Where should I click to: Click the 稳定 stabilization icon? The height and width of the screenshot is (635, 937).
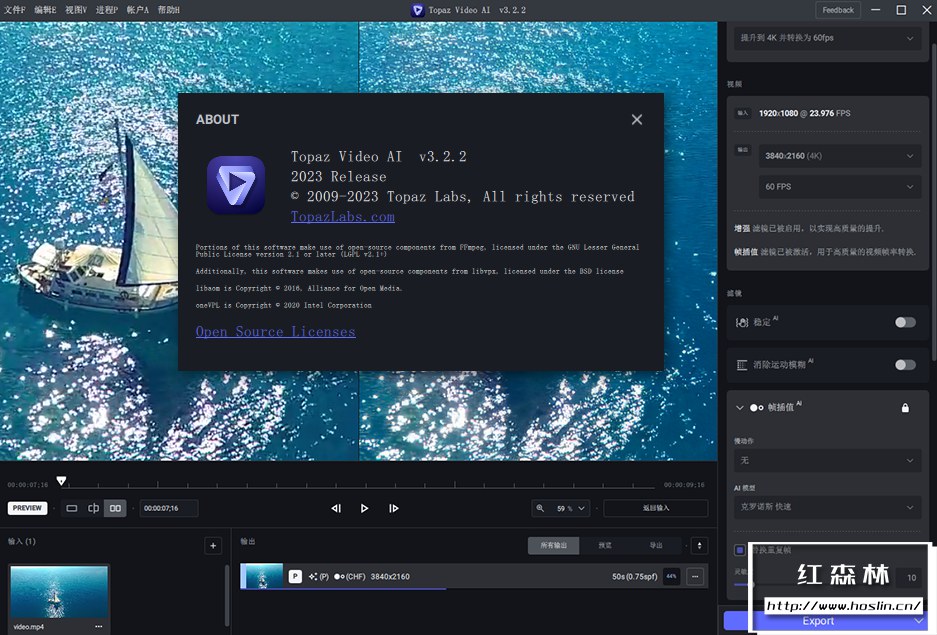pos(742,323)
